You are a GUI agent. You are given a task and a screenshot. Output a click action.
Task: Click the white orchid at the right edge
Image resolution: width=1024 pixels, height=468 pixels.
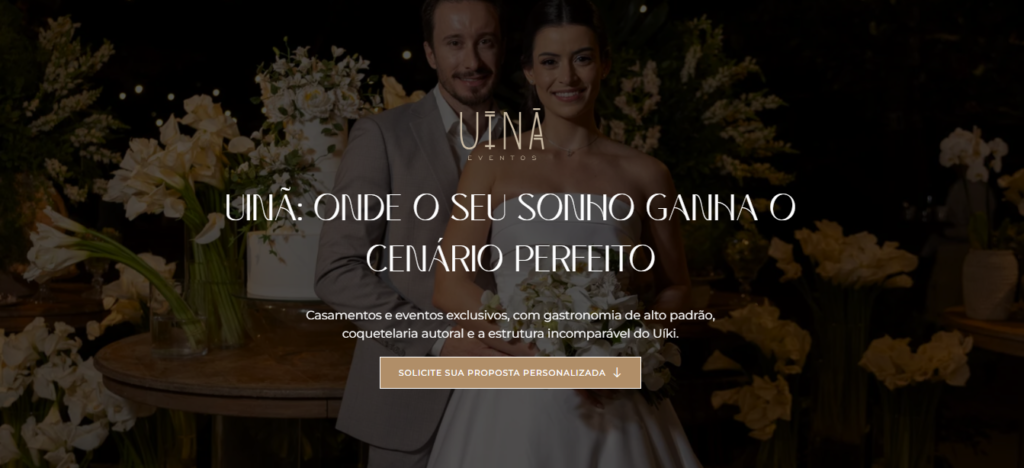[973, 153]
